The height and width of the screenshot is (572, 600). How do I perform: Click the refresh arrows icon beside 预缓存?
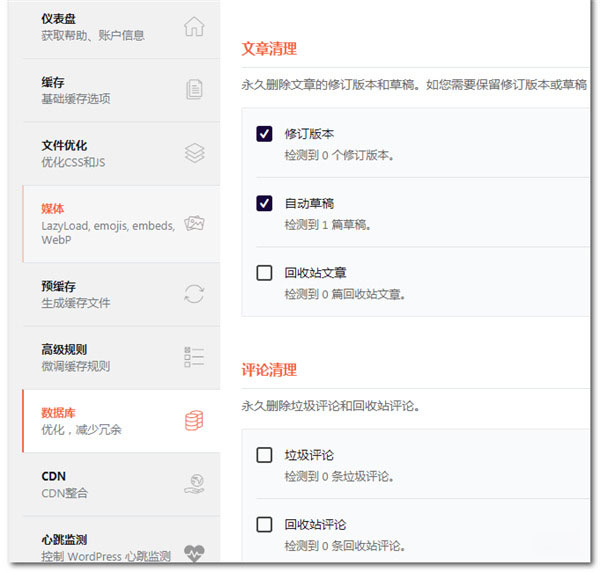(x=194, y=294)
